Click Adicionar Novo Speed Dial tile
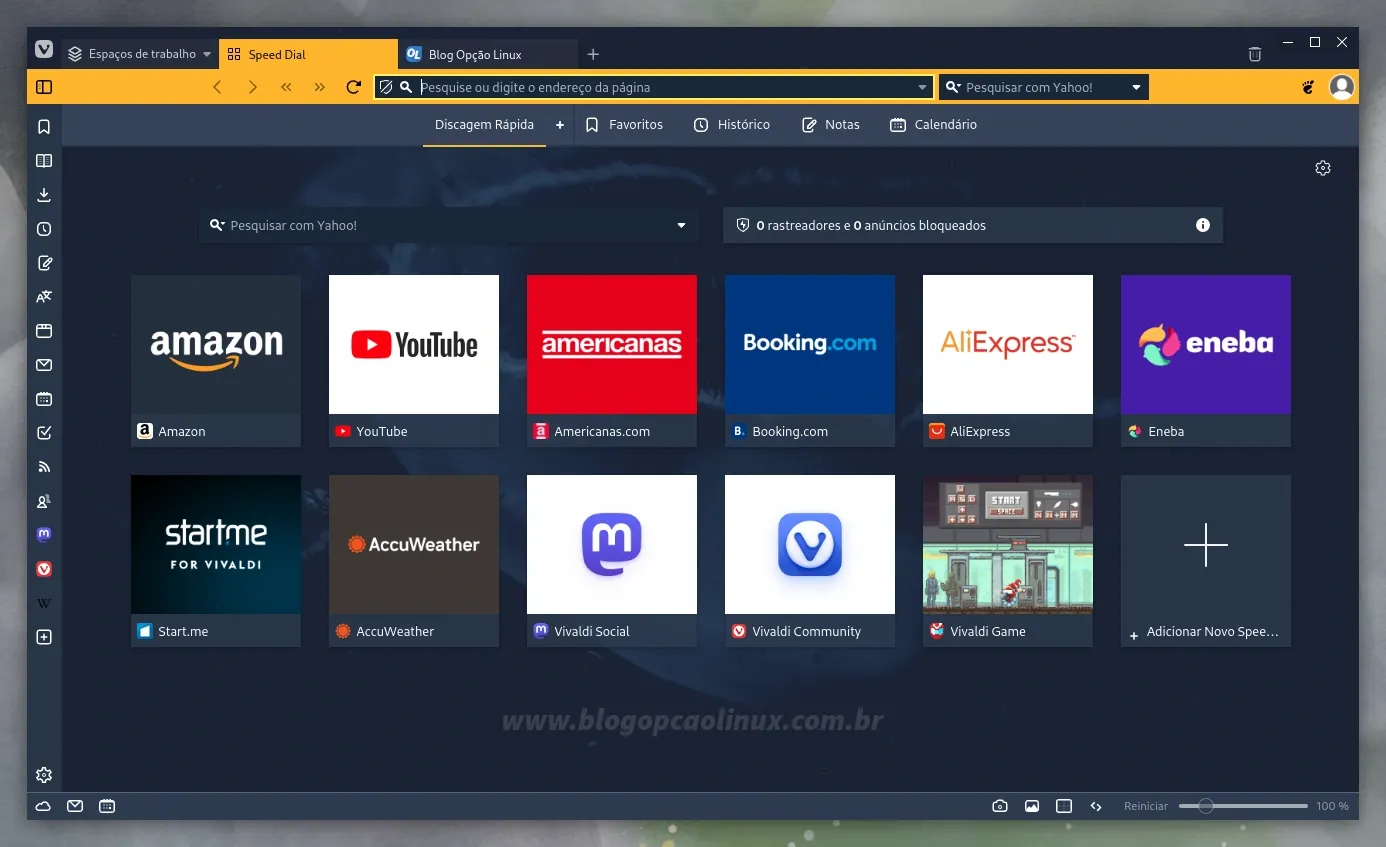The image size is (1386, 847). click(x=1206, y=561)
